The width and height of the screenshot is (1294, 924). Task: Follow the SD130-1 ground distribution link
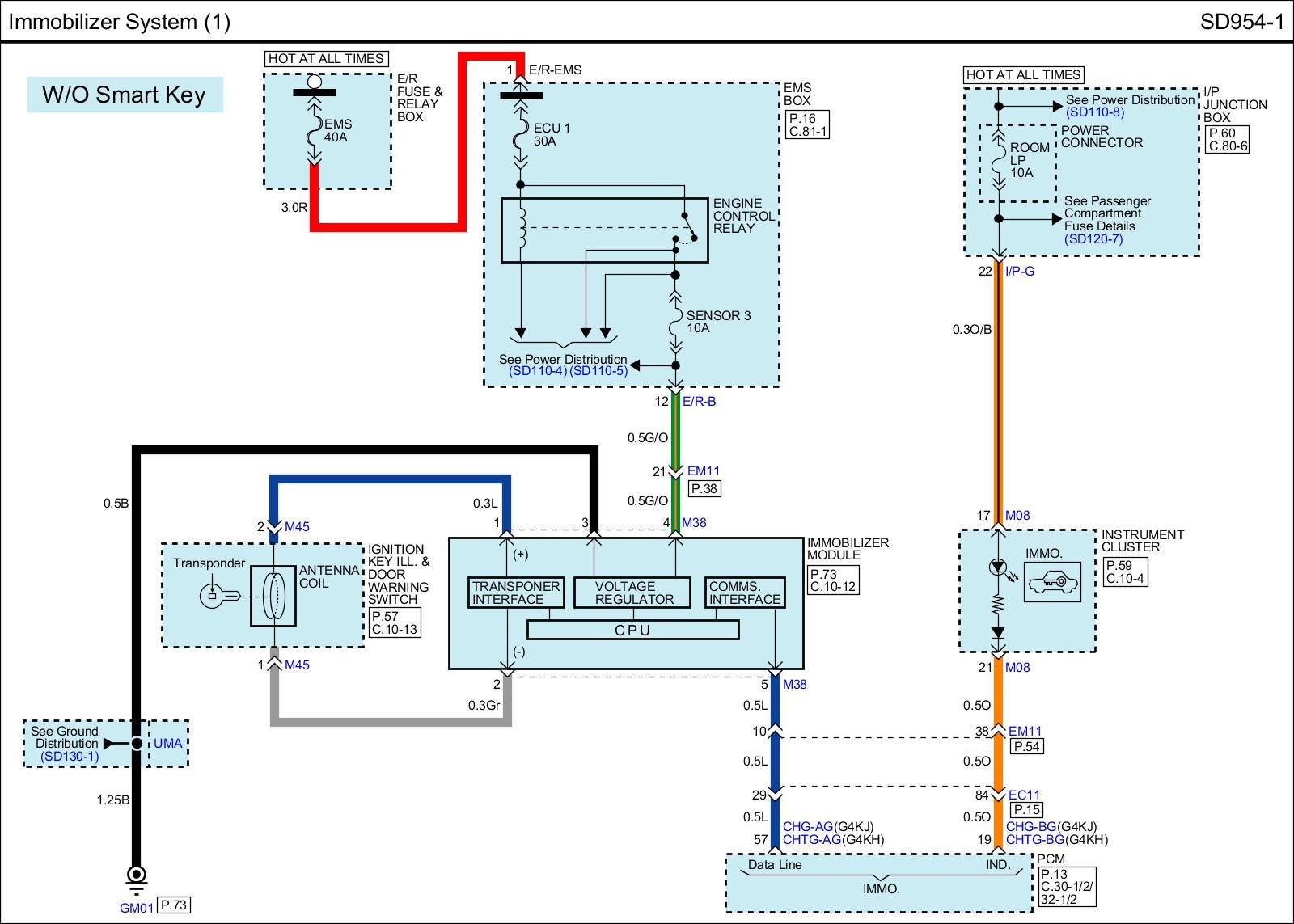(x=70, y=756)
